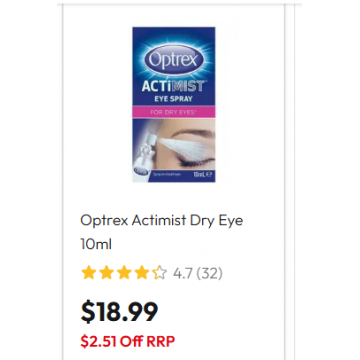The width and height of the screenshot is (360, 360).
Task: Click the small Optrex logo beside bottle
Action: [139, 170]
